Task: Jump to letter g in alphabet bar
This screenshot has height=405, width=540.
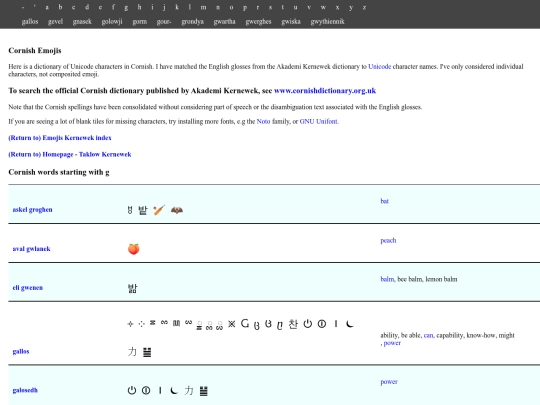Action: click(x=126, y=7)
